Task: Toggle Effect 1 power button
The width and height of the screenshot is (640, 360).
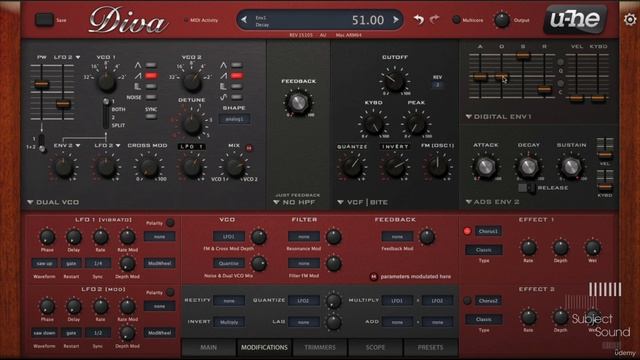Action: pyautogui.click(x=467, y=231)
